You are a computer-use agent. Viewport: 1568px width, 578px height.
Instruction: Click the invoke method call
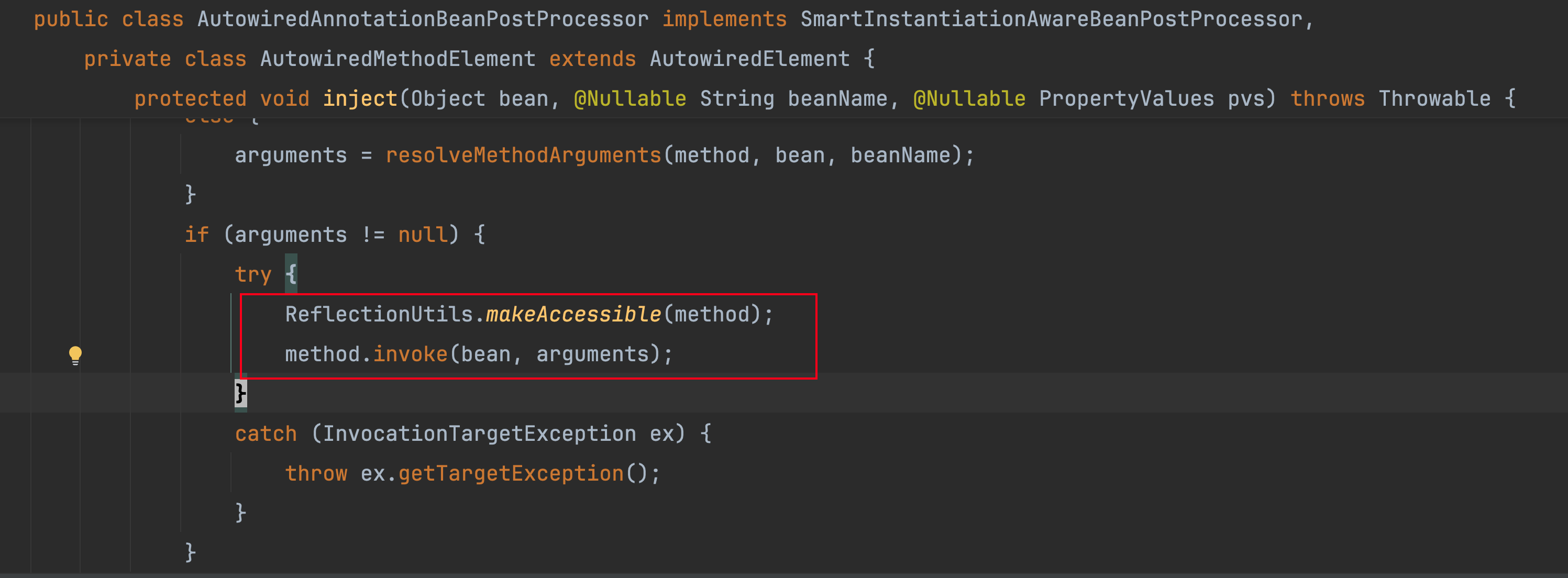click(410, 354)
